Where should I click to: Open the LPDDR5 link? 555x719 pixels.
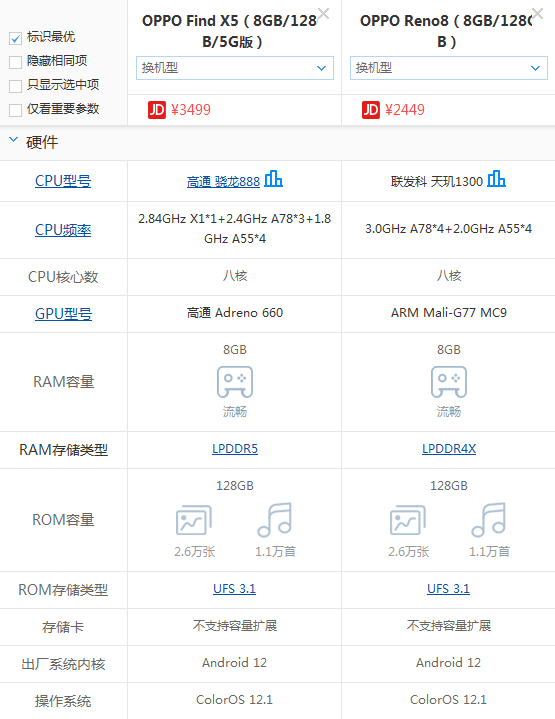pos(235,448)
